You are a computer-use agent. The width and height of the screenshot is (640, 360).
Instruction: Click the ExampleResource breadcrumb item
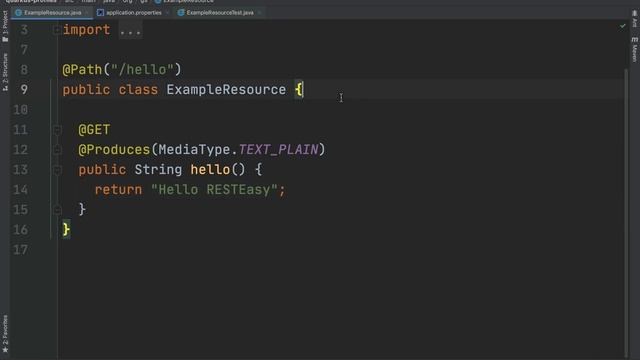(184, 2)
